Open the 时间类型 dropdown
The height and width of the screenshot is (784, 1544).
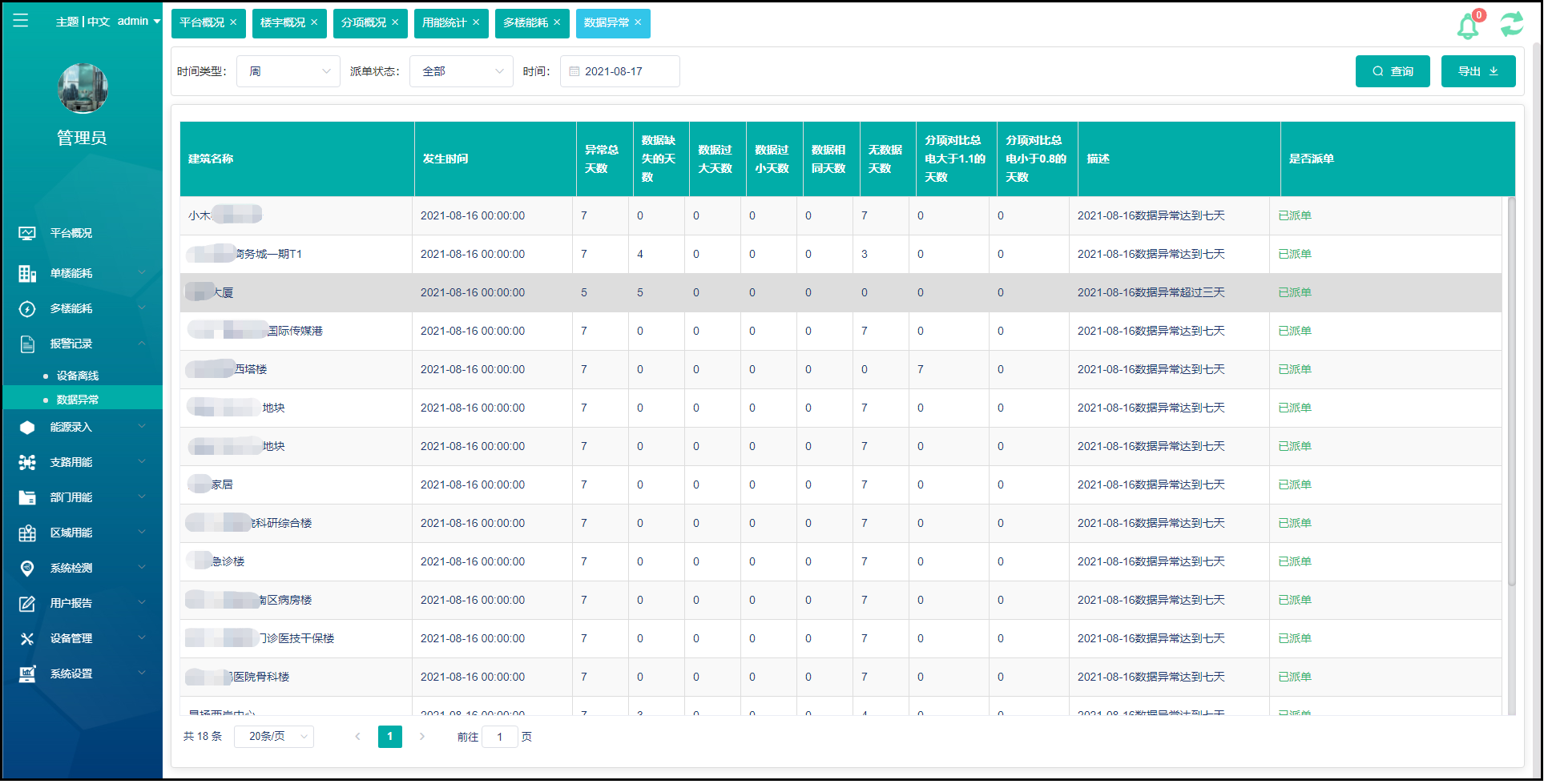288,71
